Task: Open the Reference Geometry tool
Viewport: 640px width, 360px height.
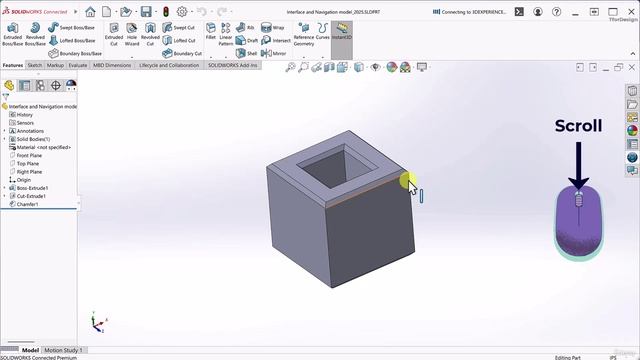Action: (x=304, y=34)
